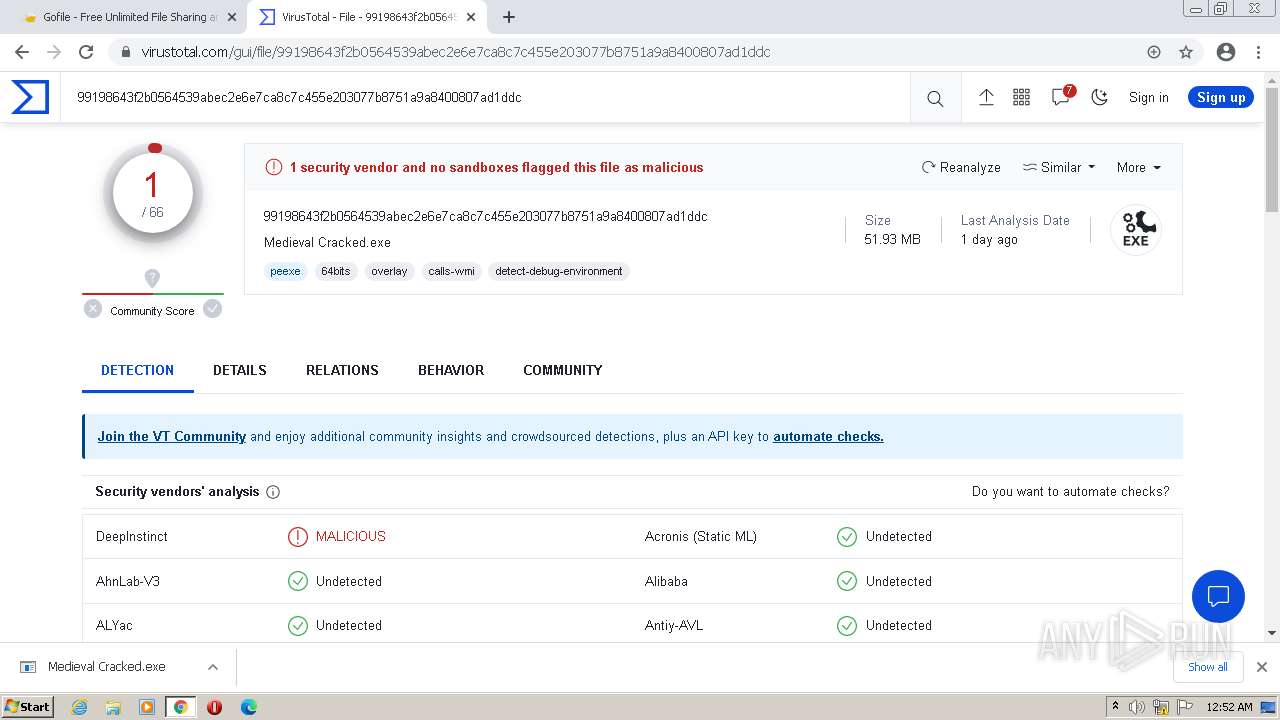
Task: Open the Windows Start menu
Action: click(x=28, y=706)
